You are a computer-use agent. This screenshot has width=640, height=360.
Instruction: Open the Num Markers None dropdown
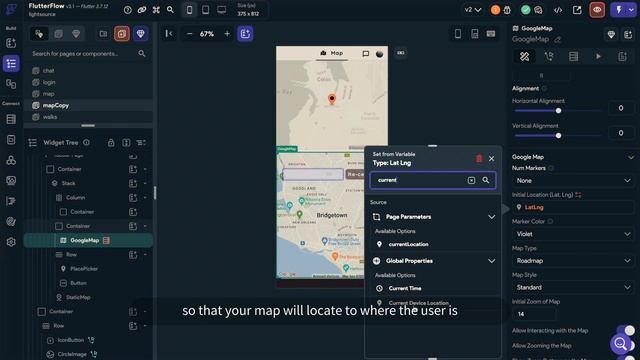click(x=573, y=180)
